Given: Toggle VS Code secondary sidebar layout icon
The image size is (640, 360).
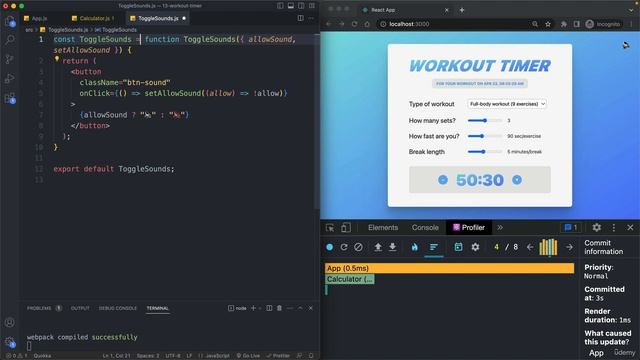Looking at the screenshot, I should tap(301, 6).
